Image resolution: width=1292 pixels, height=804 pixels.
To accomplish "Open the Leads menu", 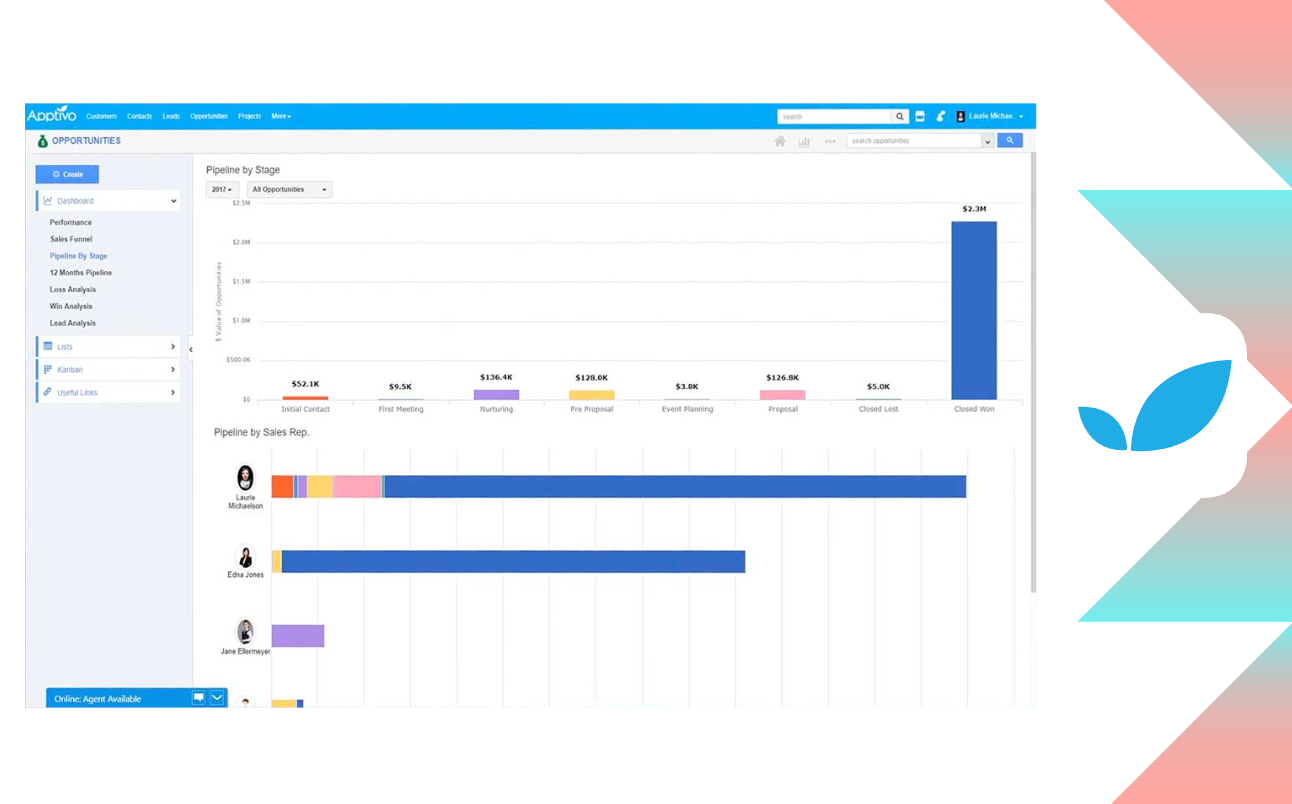I will pos(171,116).
